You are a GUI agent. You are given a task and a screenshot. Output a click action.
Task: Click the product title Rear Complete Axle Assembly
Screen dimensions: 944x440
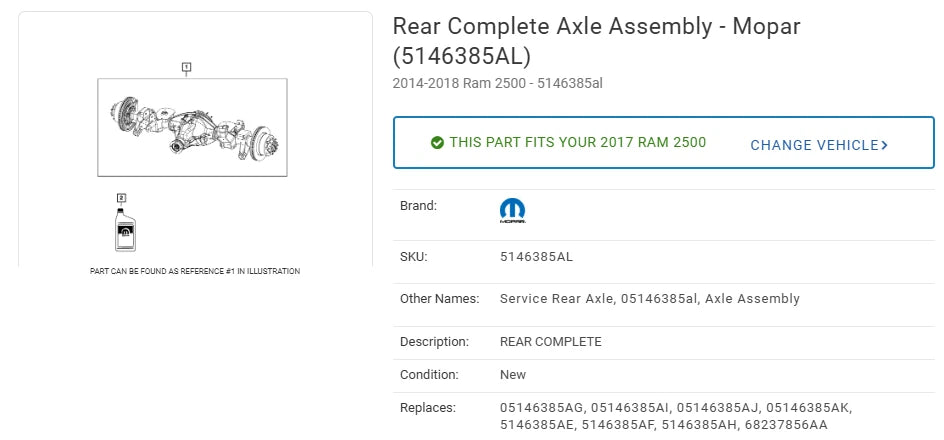(597, 41)
